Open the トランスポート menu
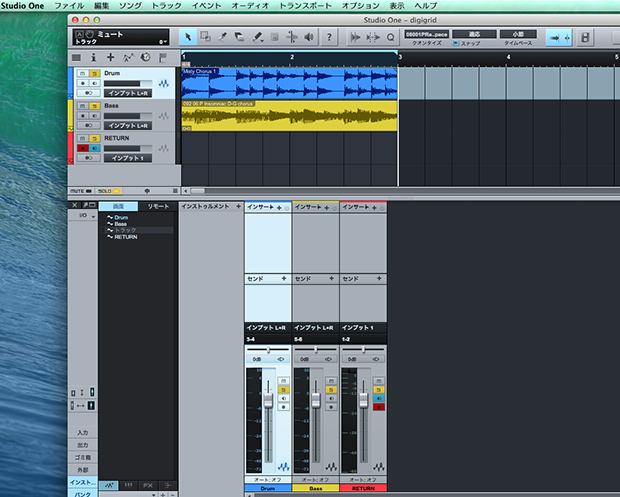 (x=305, y=6)
